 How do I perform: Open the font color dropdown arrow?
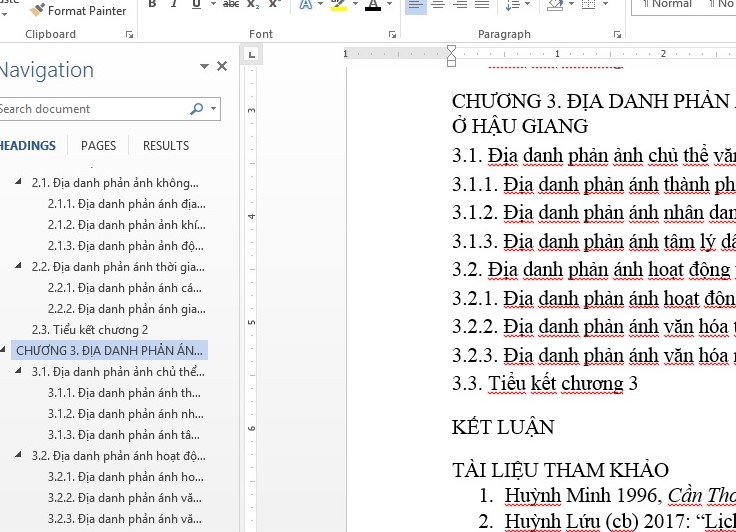click(x=390, y=4)
